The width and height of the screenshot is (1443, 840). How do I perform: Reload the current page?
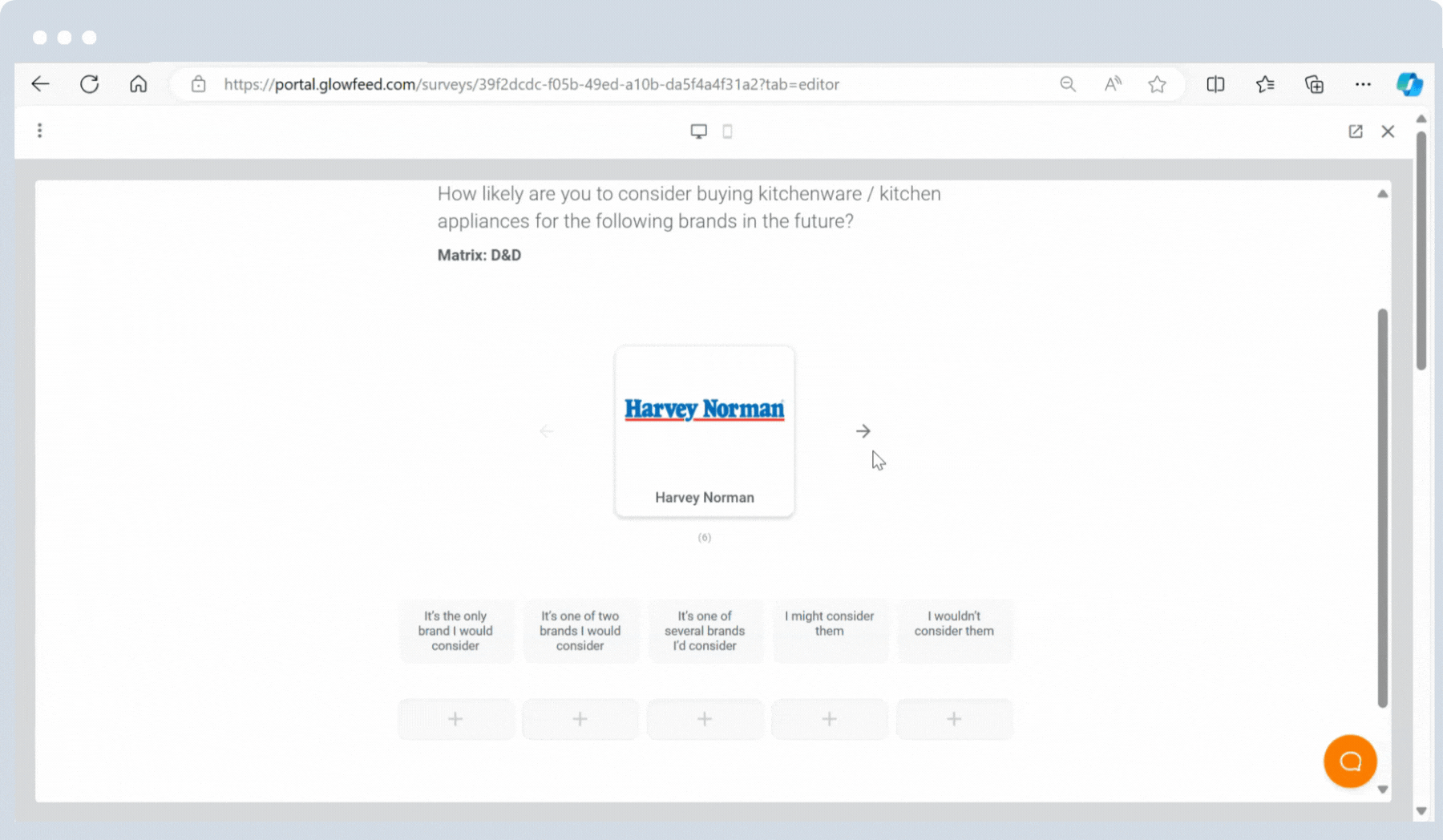[89, 84]
